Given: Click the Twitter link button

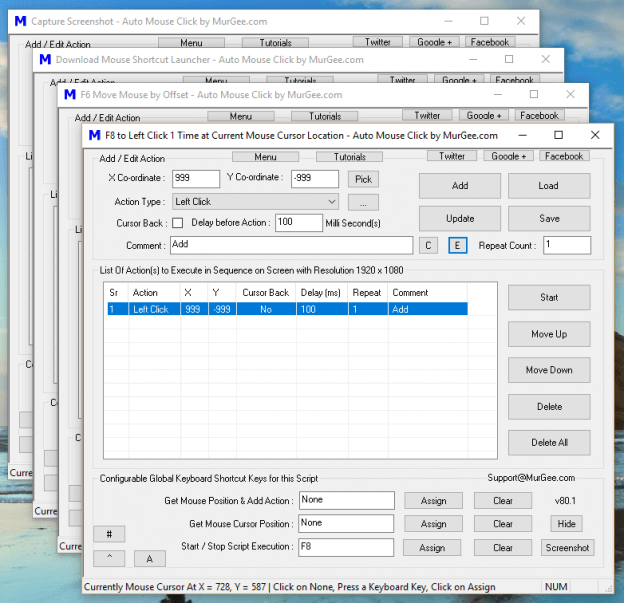Looking at the screenshot, I should click(x=451, y=156).
